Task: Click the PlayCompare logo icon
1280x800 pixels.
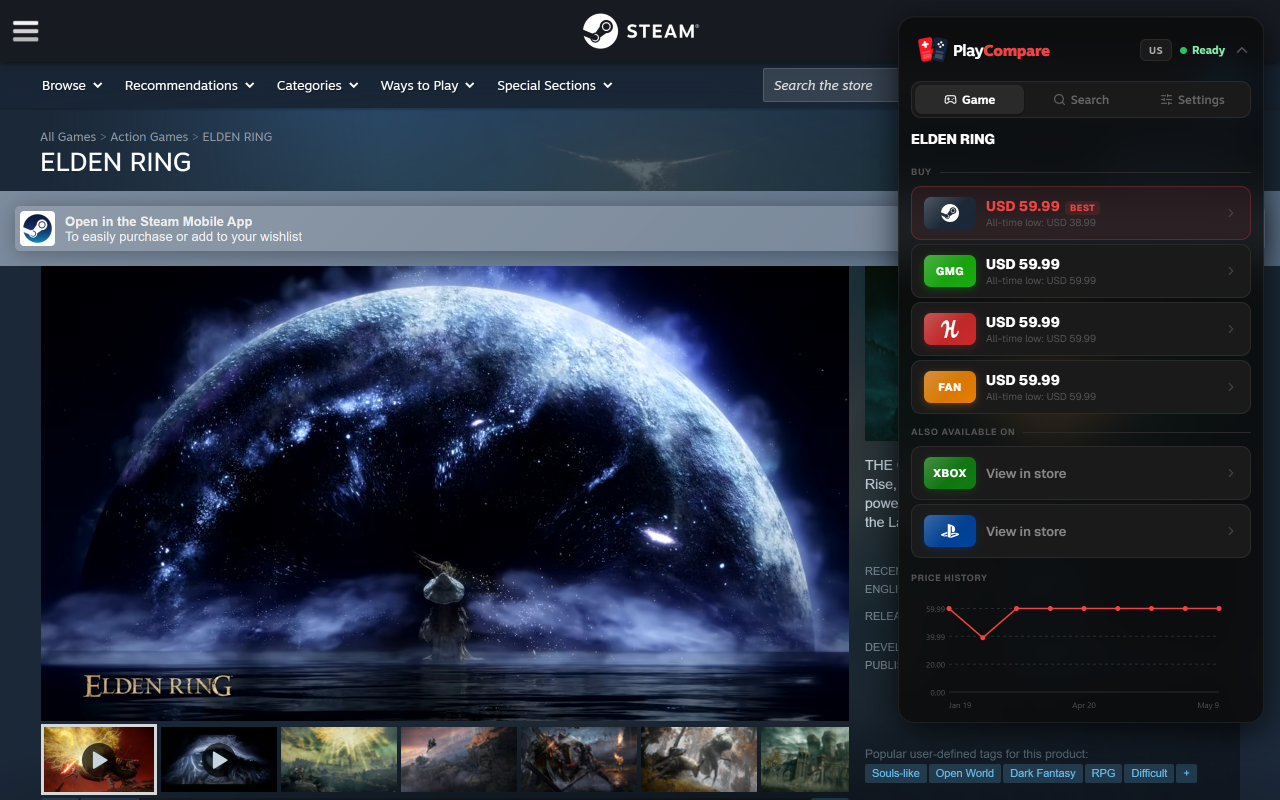Action: [932, 50]
